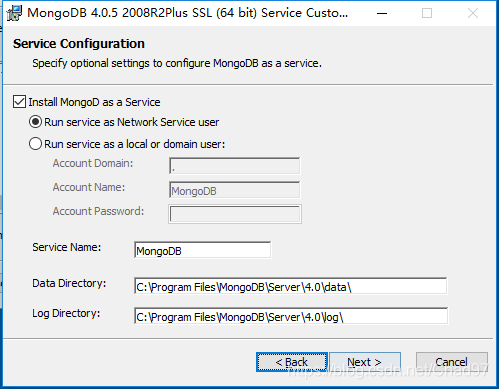499x389 pixels.
Task: Click the Account Domain label
Action: (93, 163)
